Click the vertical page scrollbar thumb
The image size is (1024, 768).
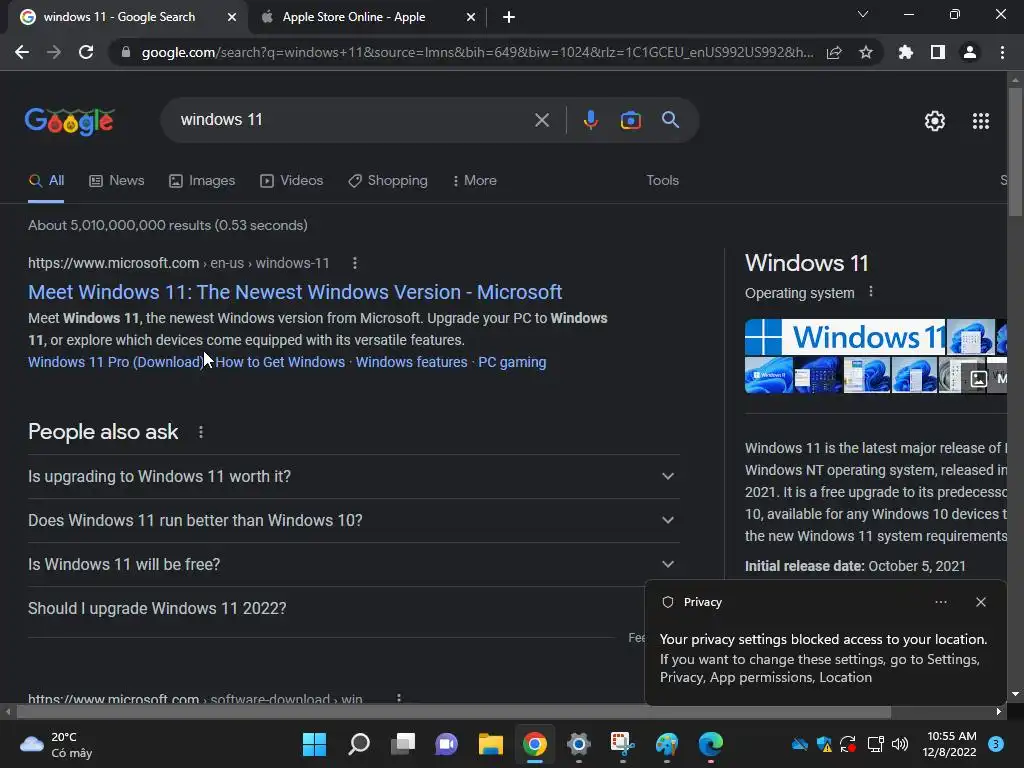point(1015,152)
